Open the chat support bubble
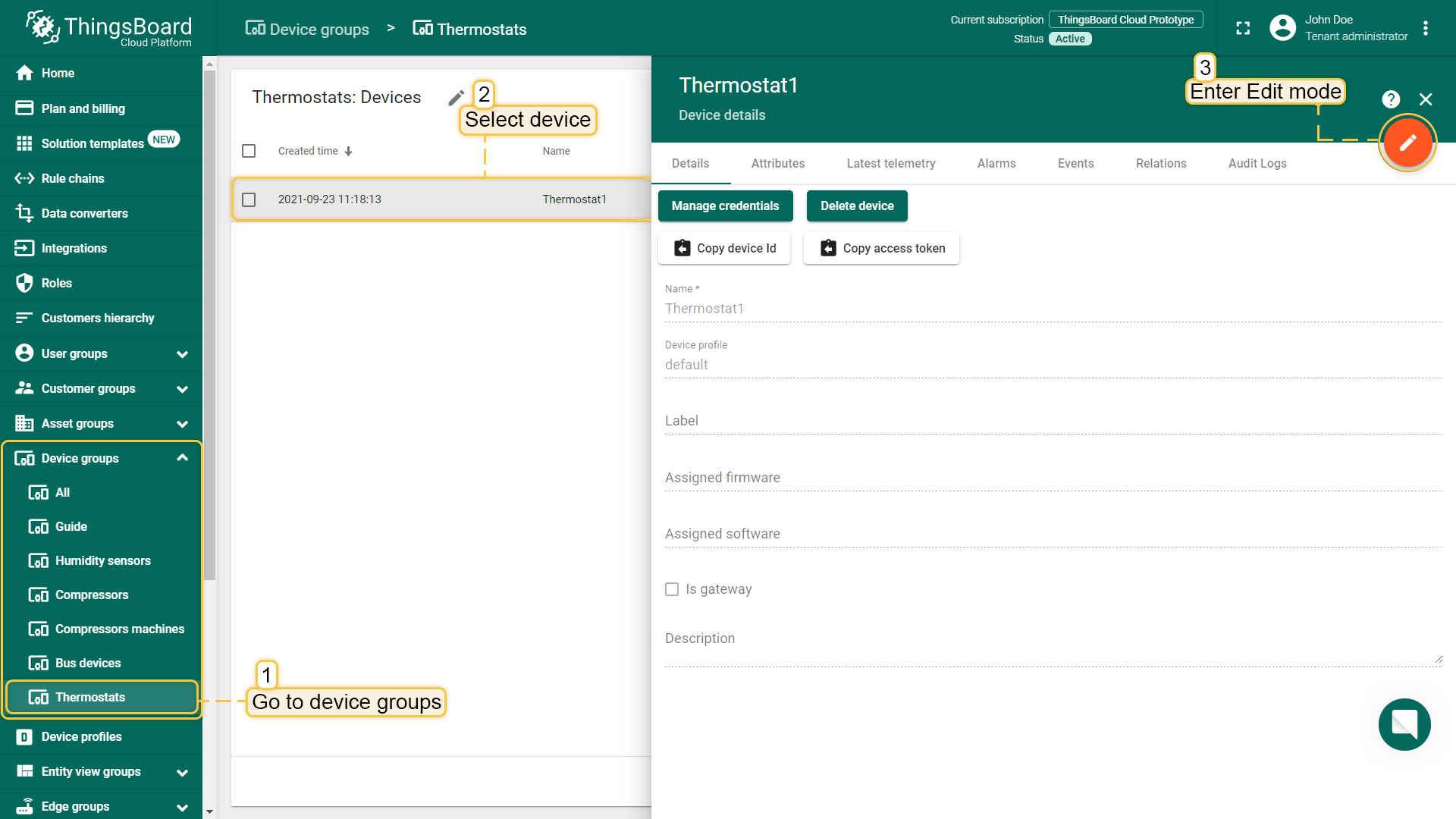 click(x=1404, y=724)
